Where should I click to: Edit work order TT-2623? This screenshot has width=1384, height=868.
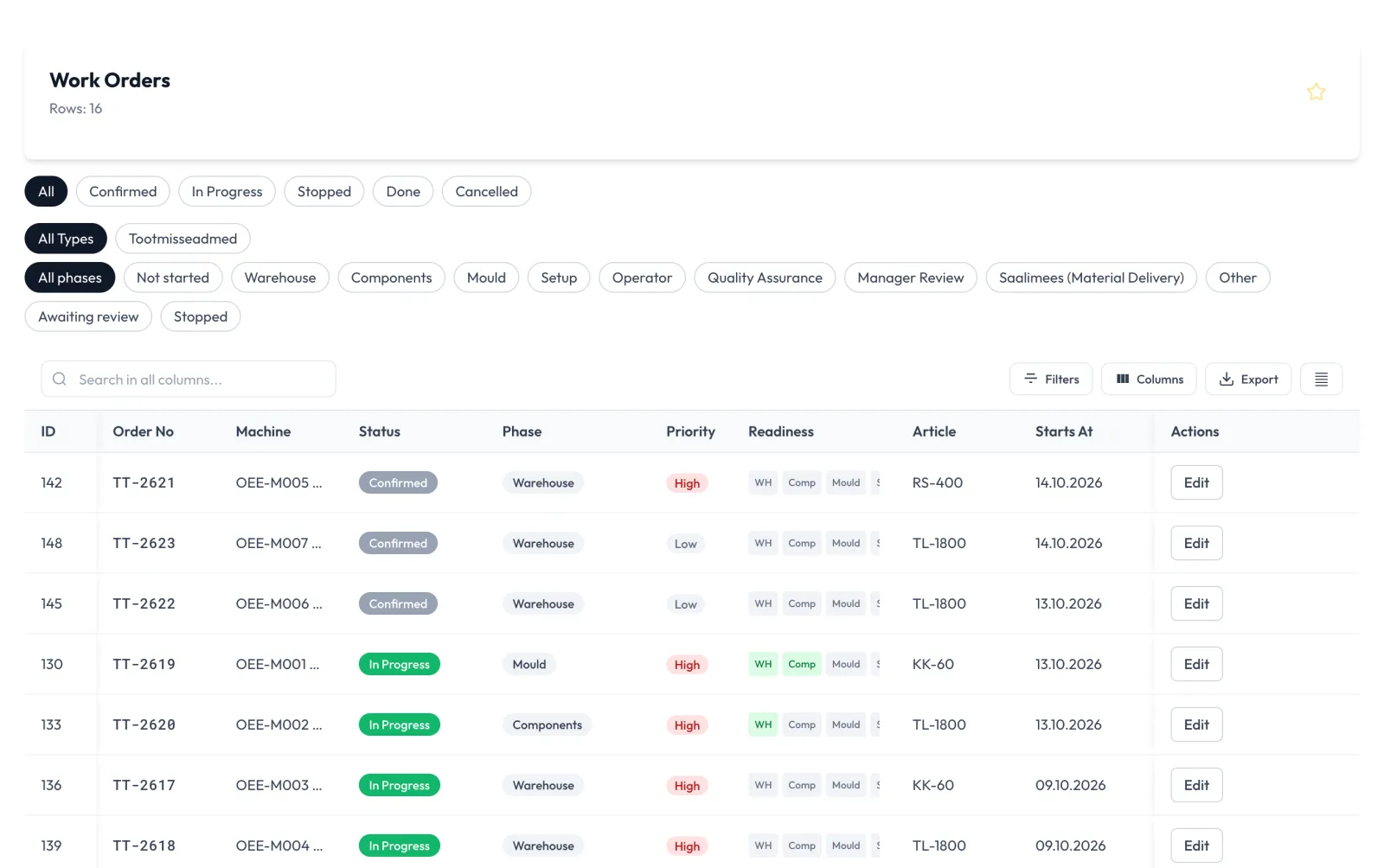1196,543
